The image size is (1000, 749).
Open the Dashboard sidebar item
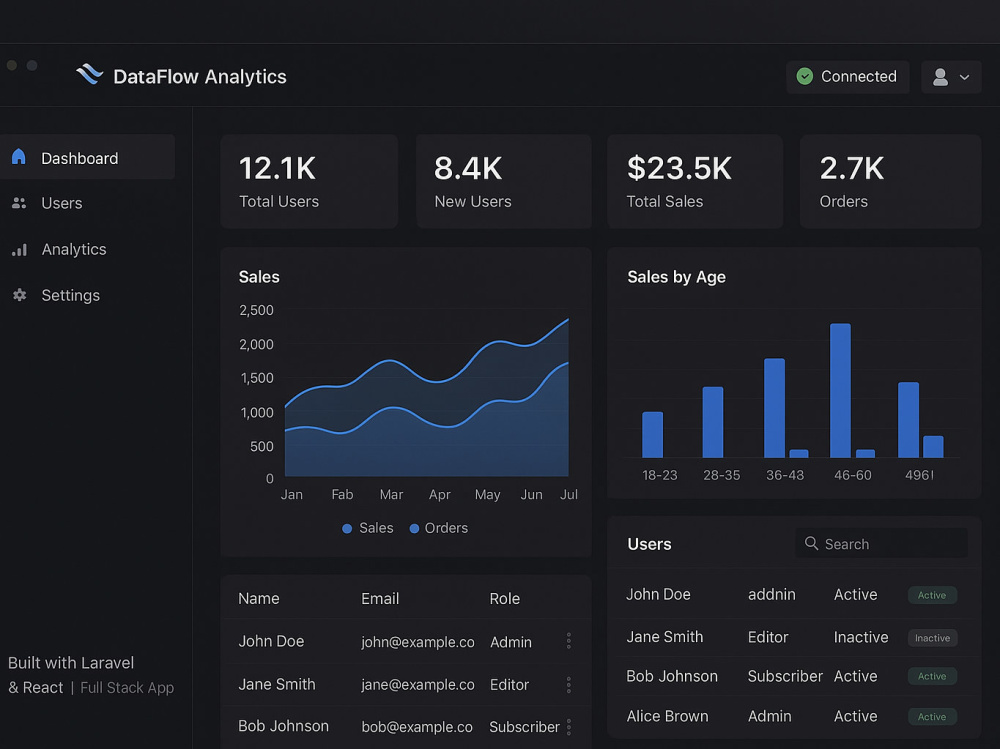87,157
